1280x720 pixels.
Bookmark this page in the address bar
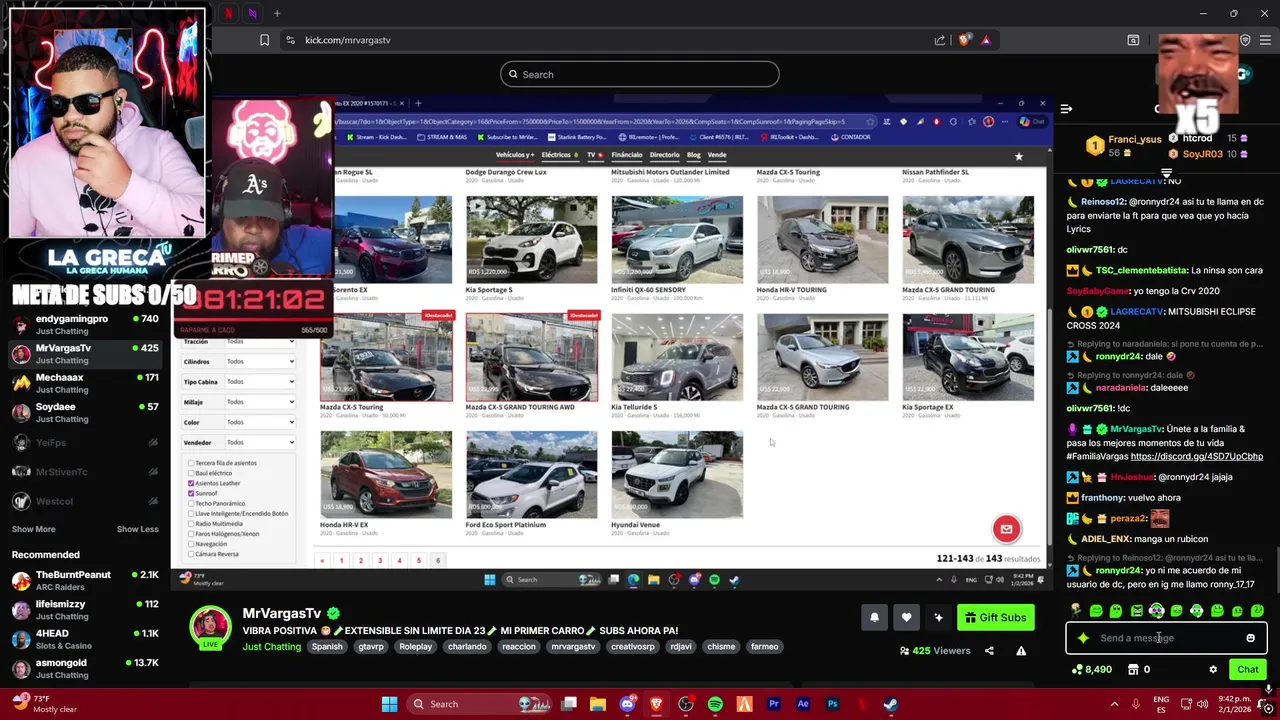point(264,40)
